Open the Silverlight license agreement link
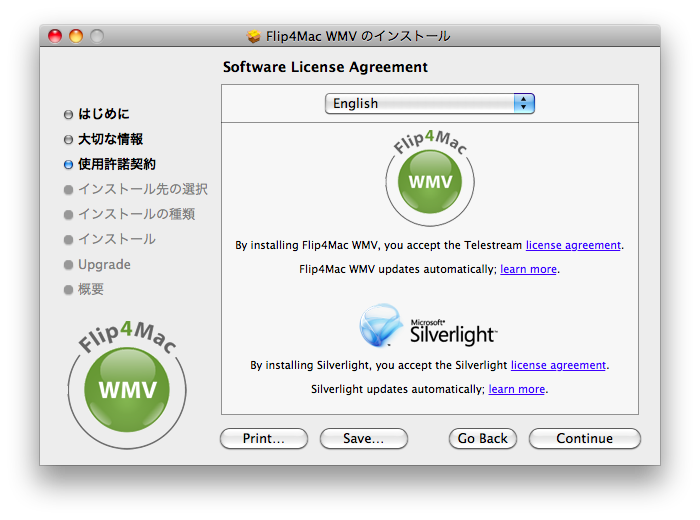This screenshot has height=520, width=700. click(558, 366)
